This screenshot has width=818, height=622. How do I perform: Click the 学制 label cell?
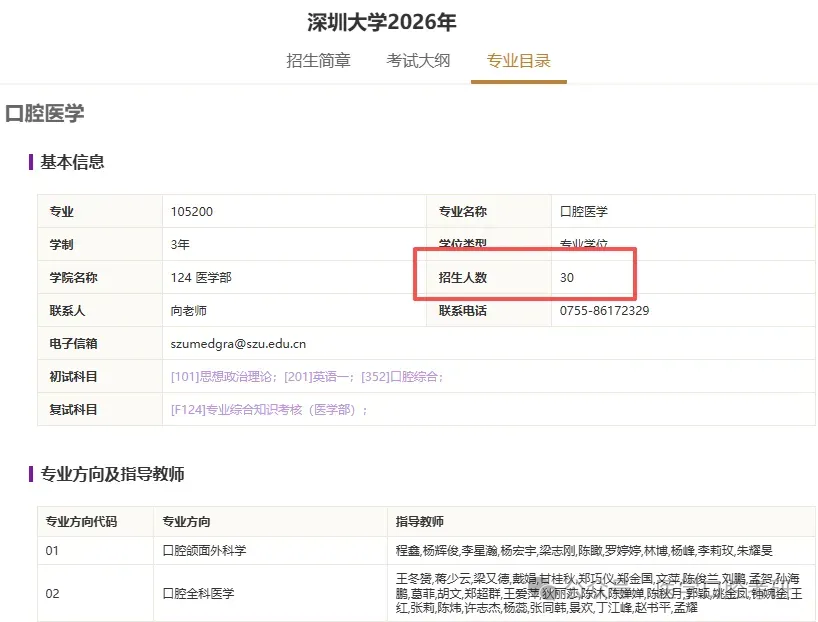click(x=100, y=244)
